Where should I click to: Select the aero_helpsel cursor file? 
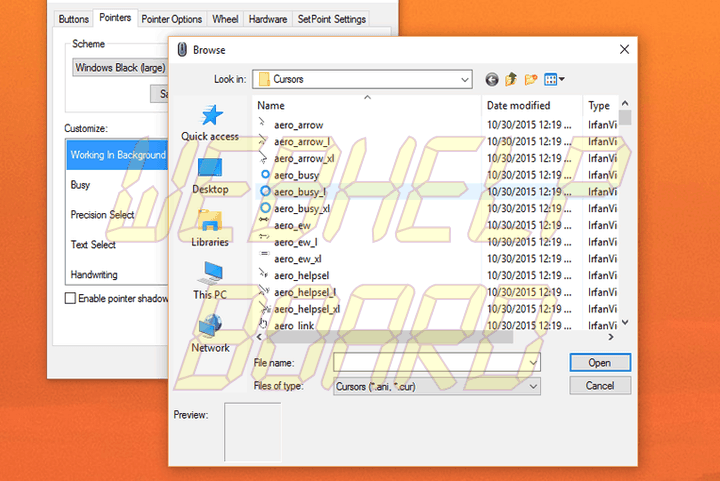pyautogui.click(x=302, y=275)
